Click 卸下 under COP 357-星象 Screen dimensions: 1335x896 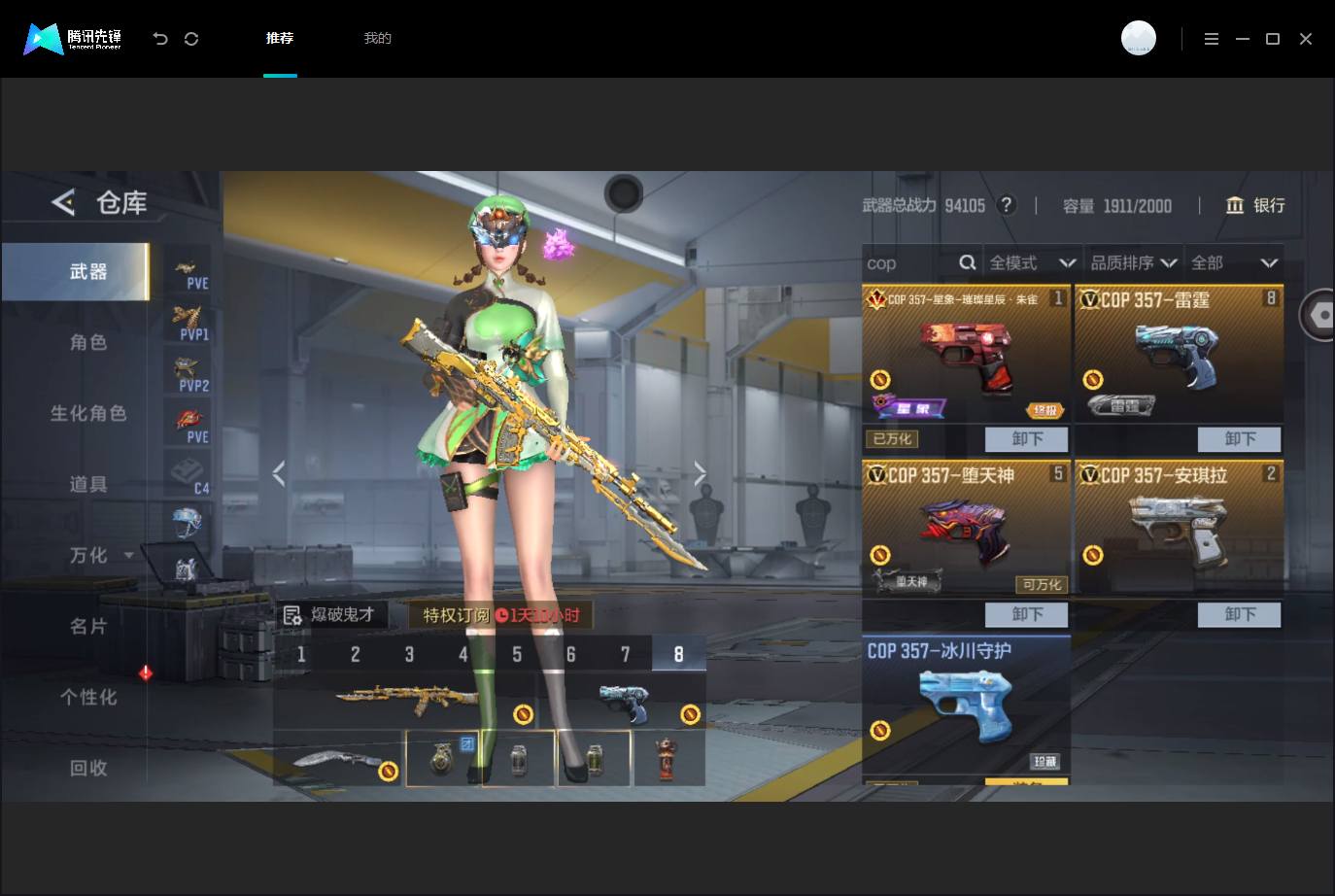pos(1027,439)
